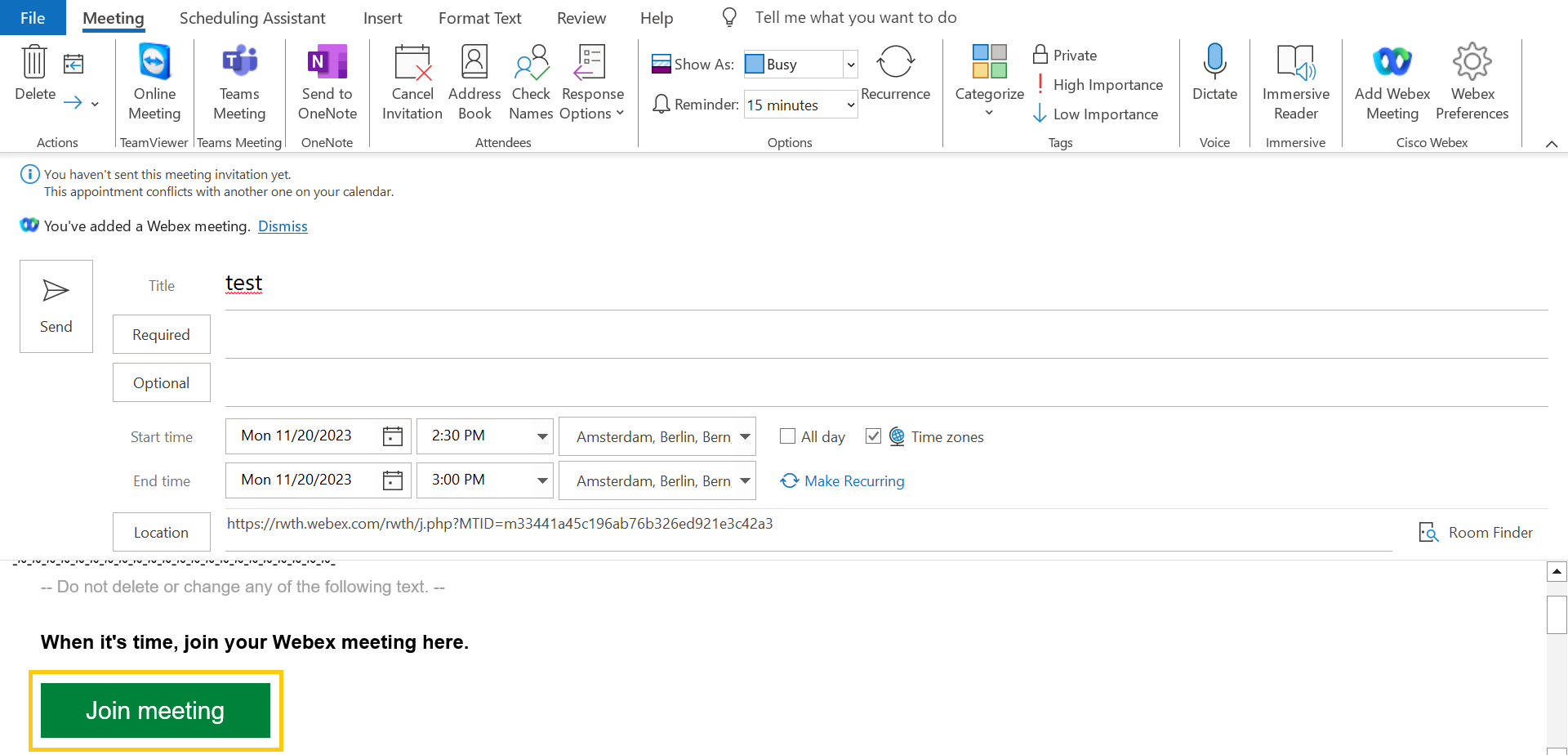Click the Cancel Invitation icon
This screenshot has height=755, width=1568.
412,63
